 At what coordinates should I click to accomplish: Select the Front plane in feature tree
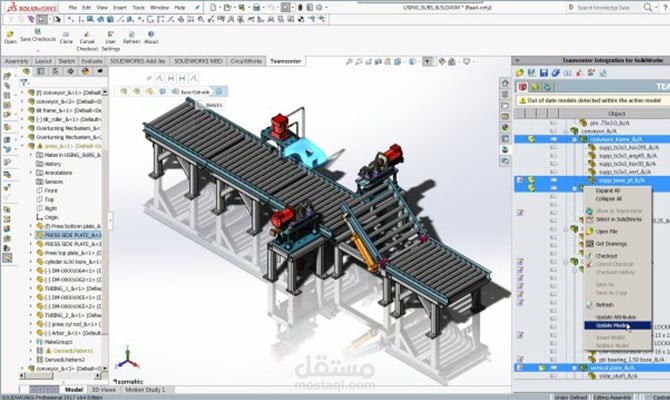pyautogui.click(x=50, y=191)
